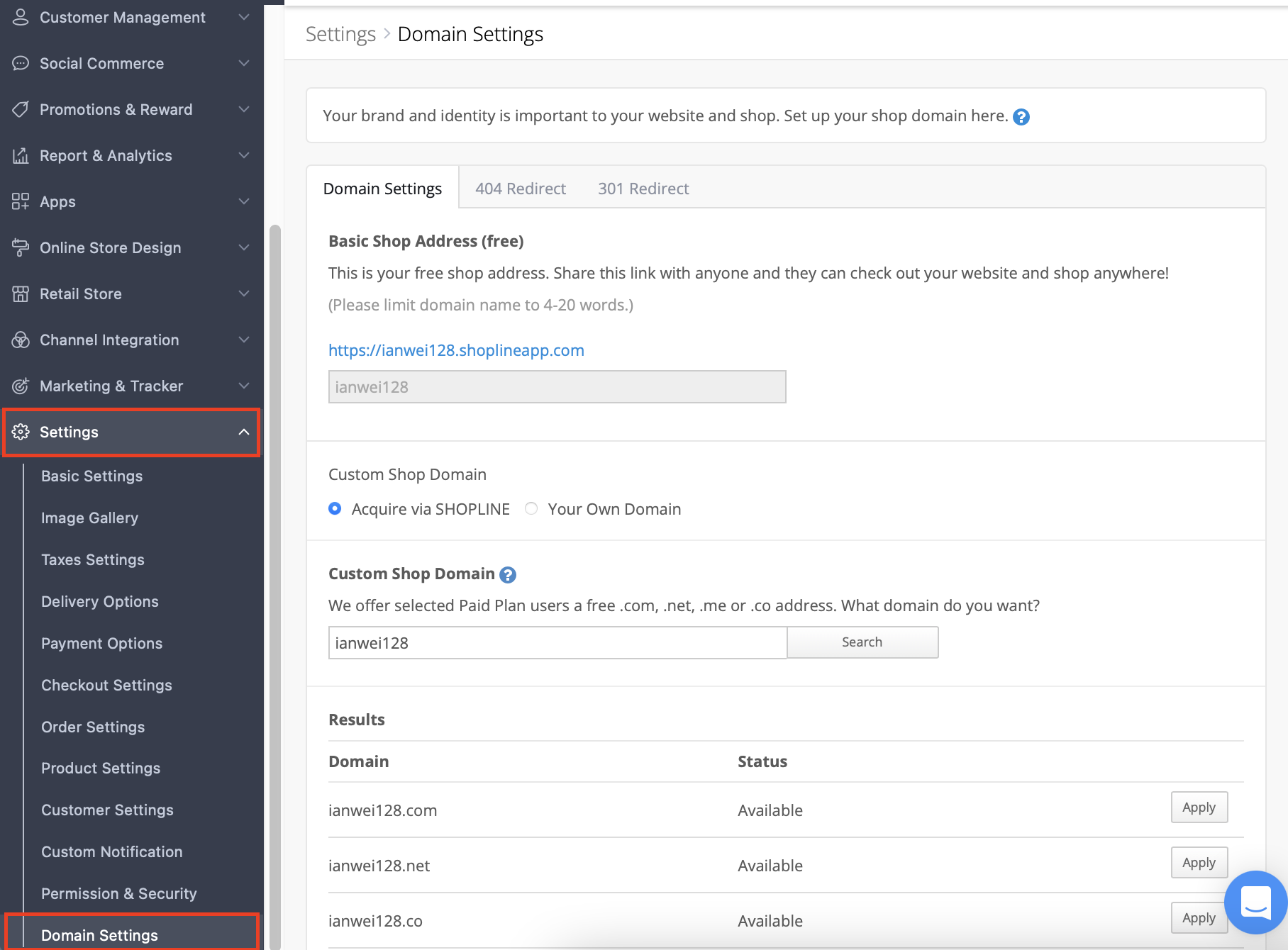Expand the Apps menu chevron
Image resolution: width=1288 pixels, height=950 pixels.
[x=244, y=201]
